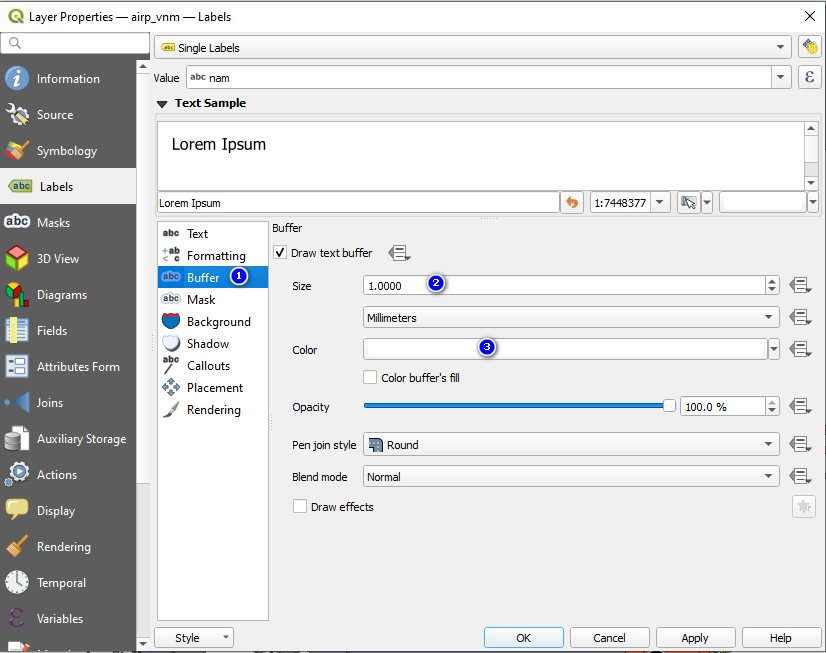Screen dimensions: 826x653
Task: Uncheck Draw text buffer
Action: point(280,253)
